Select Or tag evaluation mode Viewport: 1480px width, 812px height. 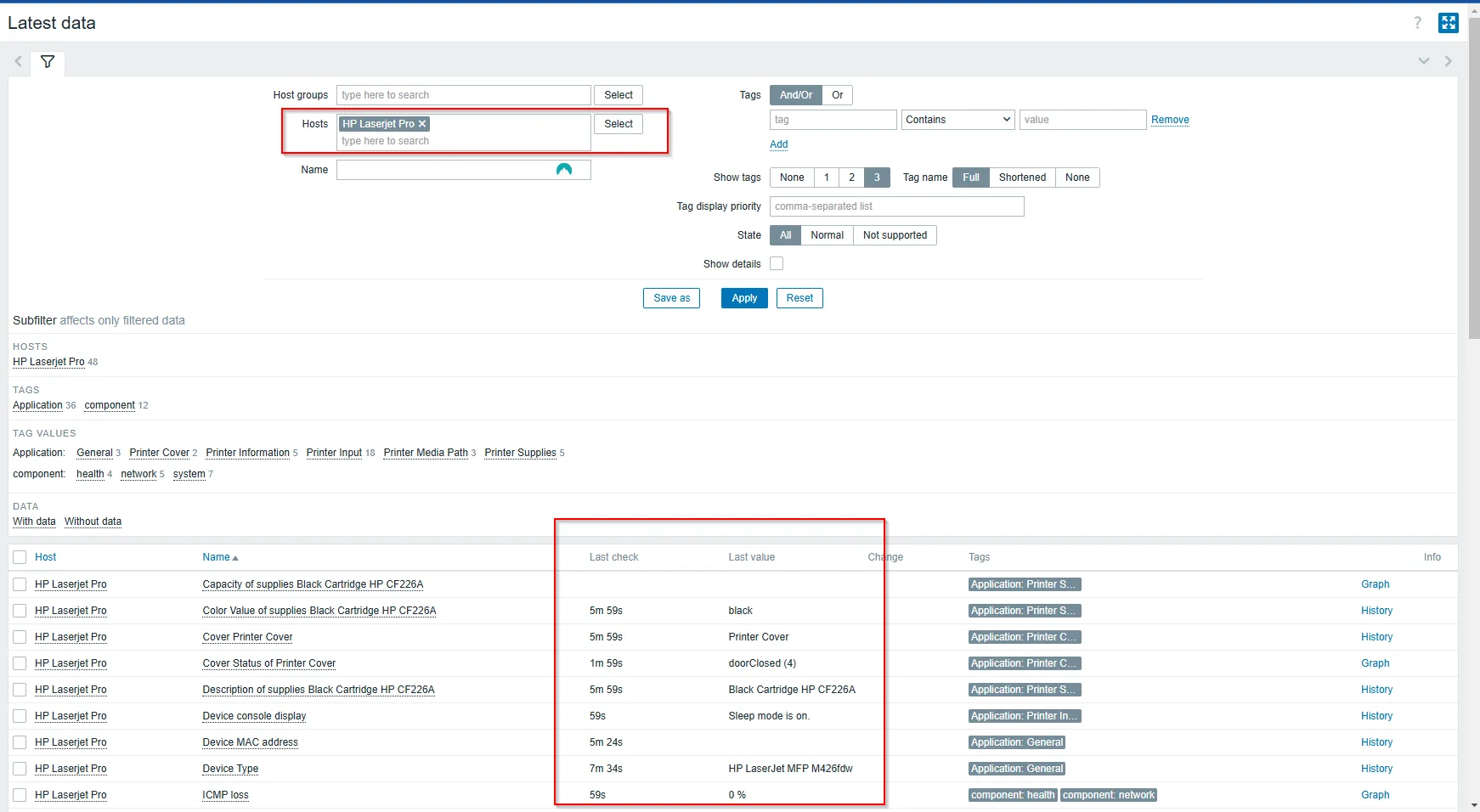838,95
